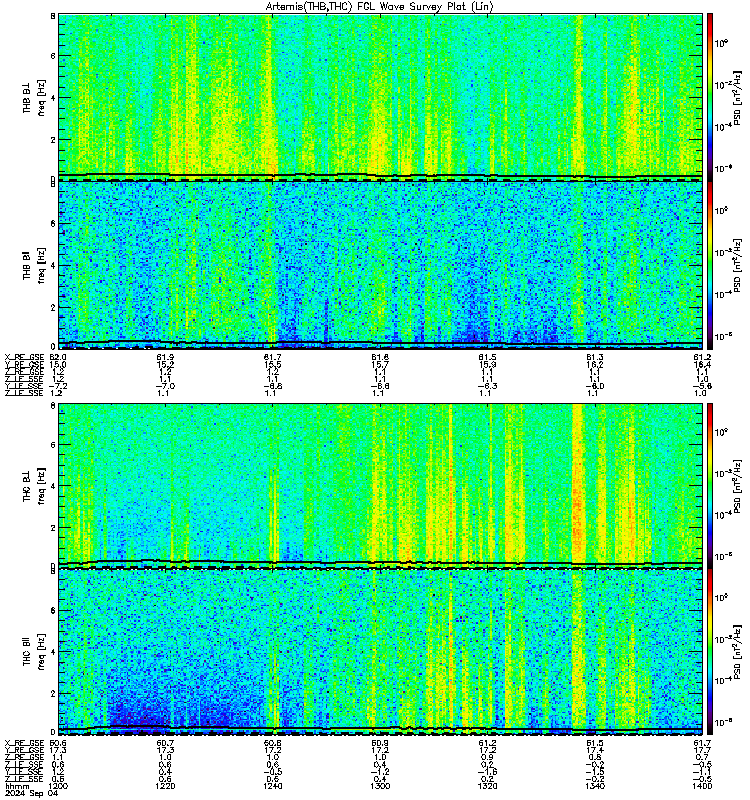Click the THB lunar value -7.0
Screen dimensions: 750x800
[165, 386]
